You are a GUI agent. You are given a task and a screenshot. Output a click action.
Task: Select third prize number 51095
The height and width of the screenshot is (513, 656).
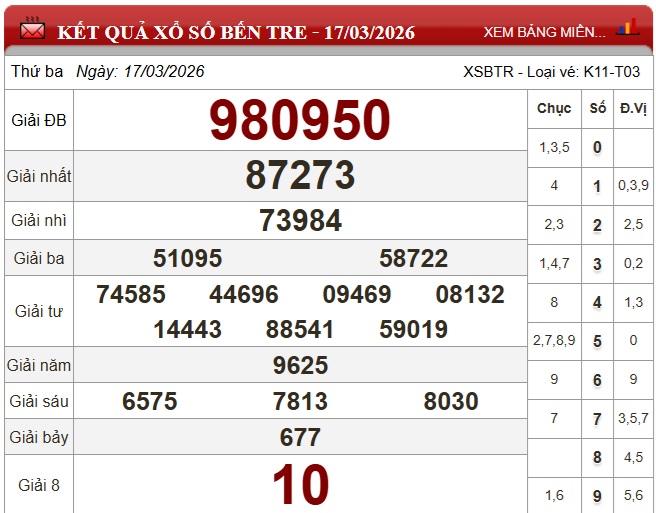point(187,259)
